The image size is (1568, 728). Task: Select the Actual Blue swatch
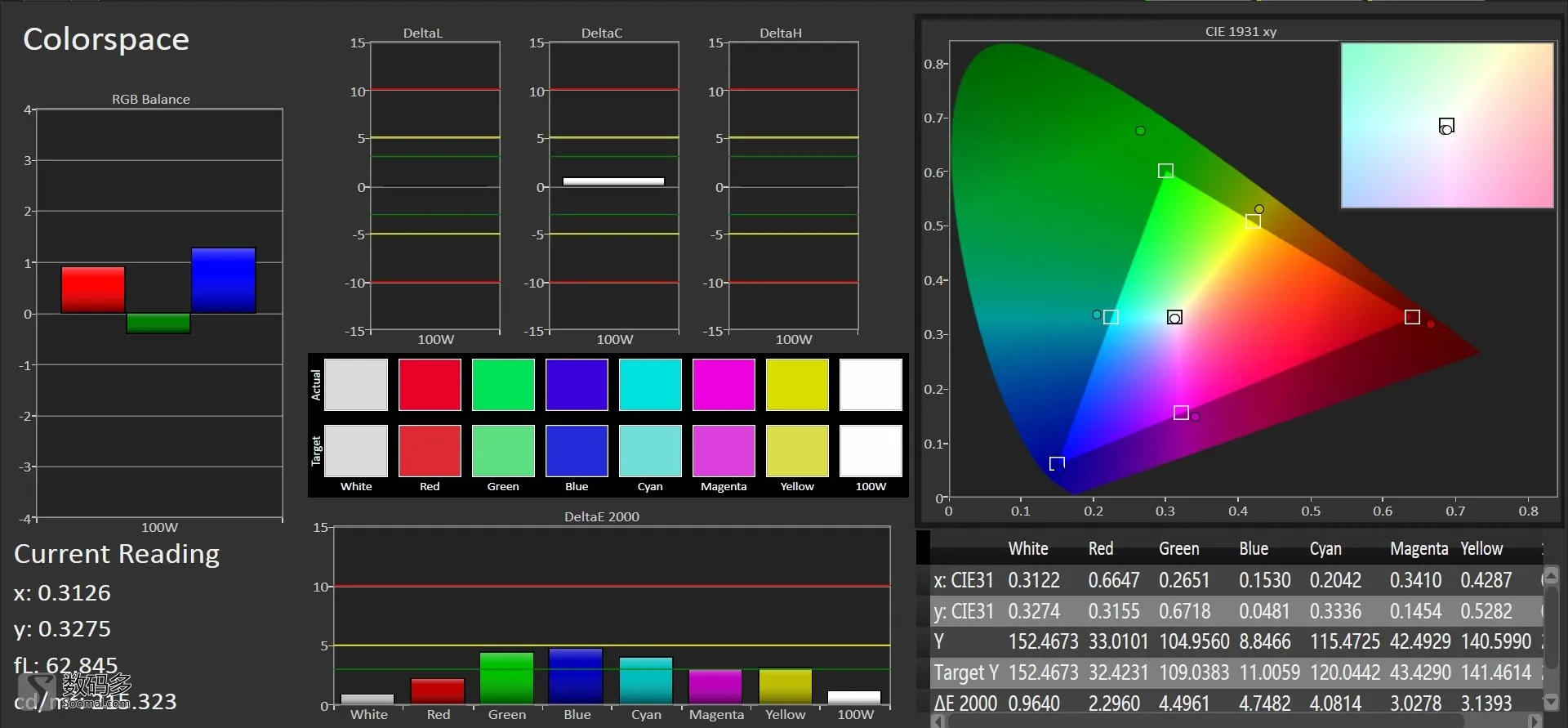coord(577,385)
